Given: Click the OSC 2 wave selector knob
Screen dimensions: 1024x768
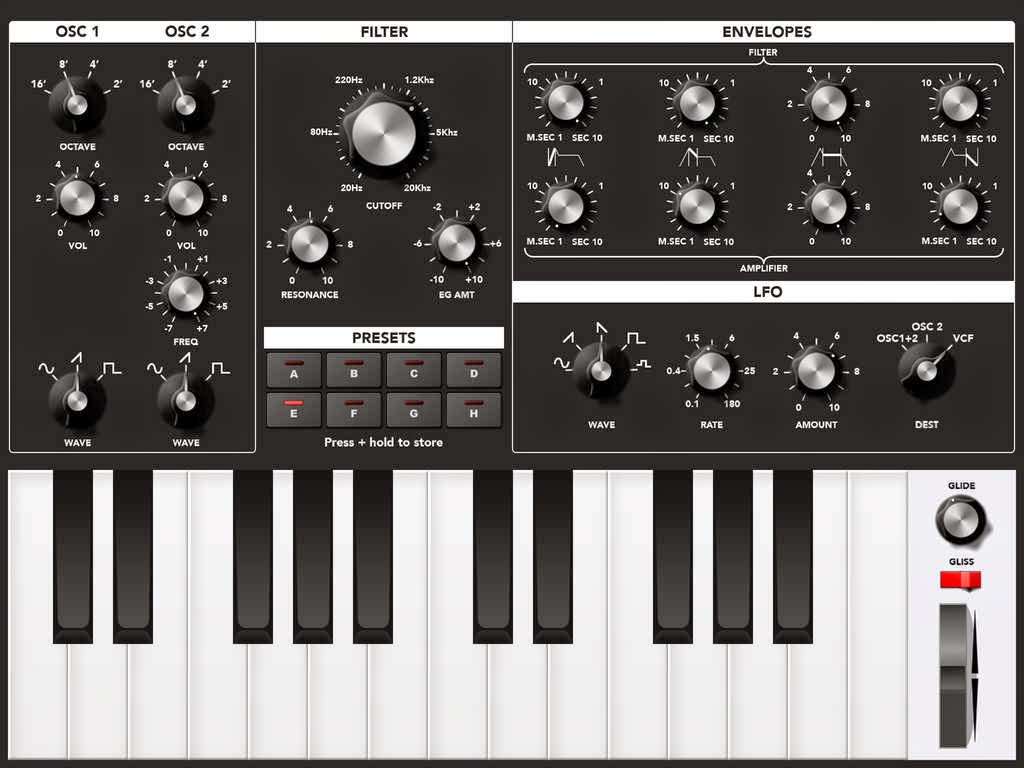Looking at the screenshot, I should [185, 400].
